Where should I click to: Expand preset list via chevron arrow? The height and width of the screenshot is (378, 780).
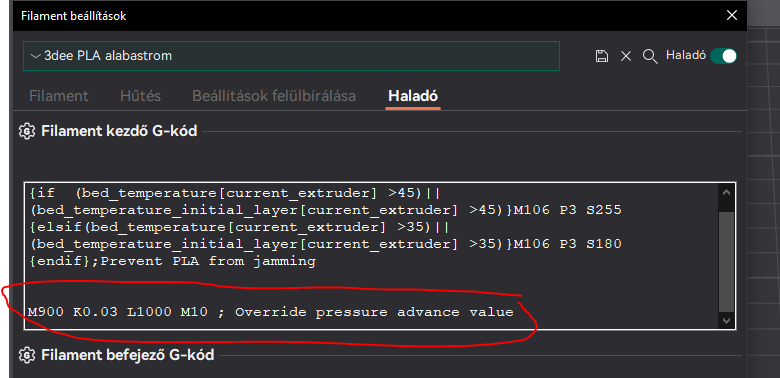coord(35,56)
